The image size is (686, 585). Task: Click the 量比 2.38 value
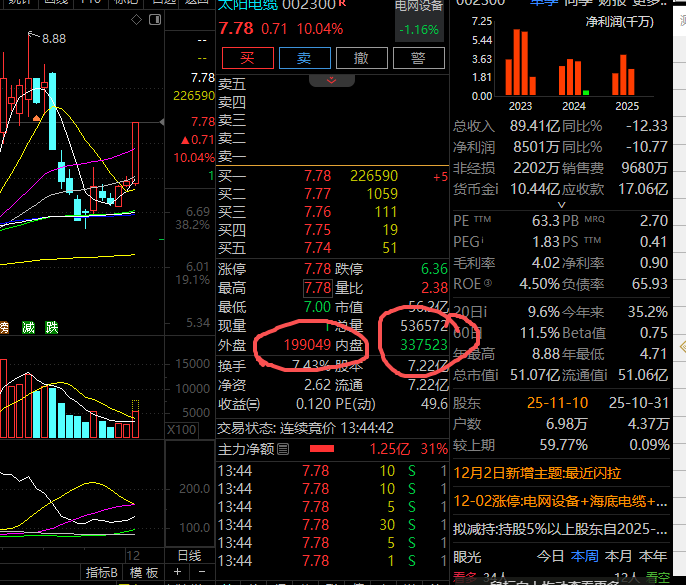coord(434,288)
